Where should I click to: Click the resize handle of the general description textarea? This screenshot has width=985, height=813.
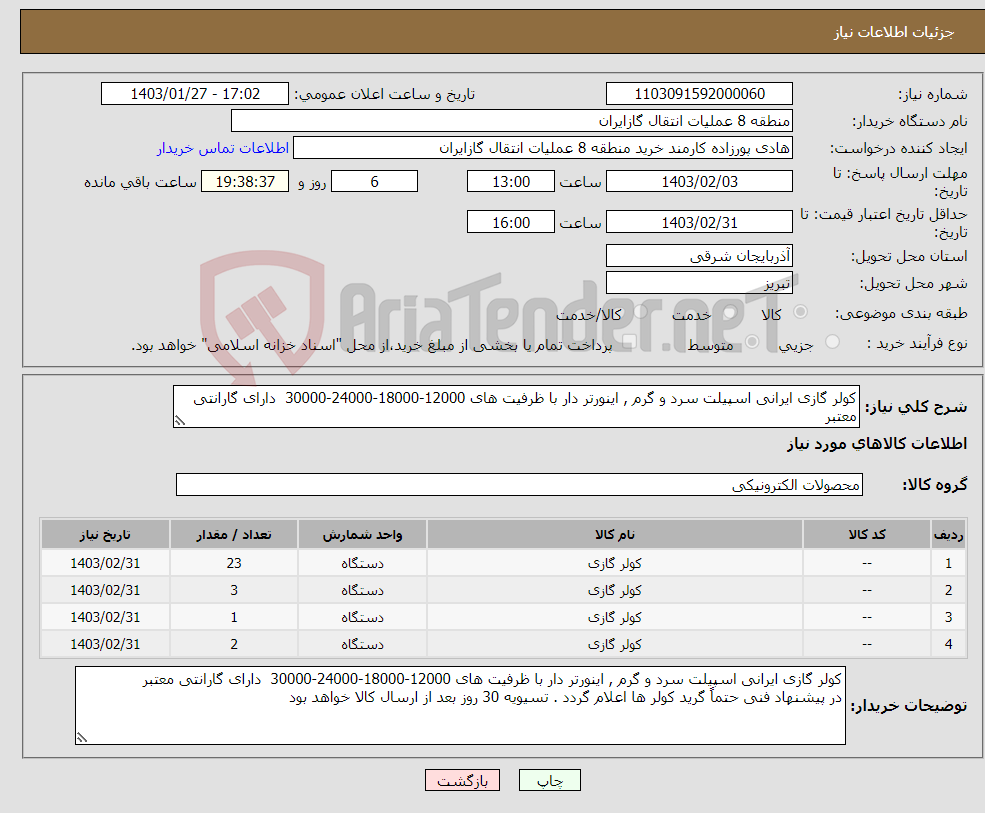pyautogui.click(x=180, y=421)
